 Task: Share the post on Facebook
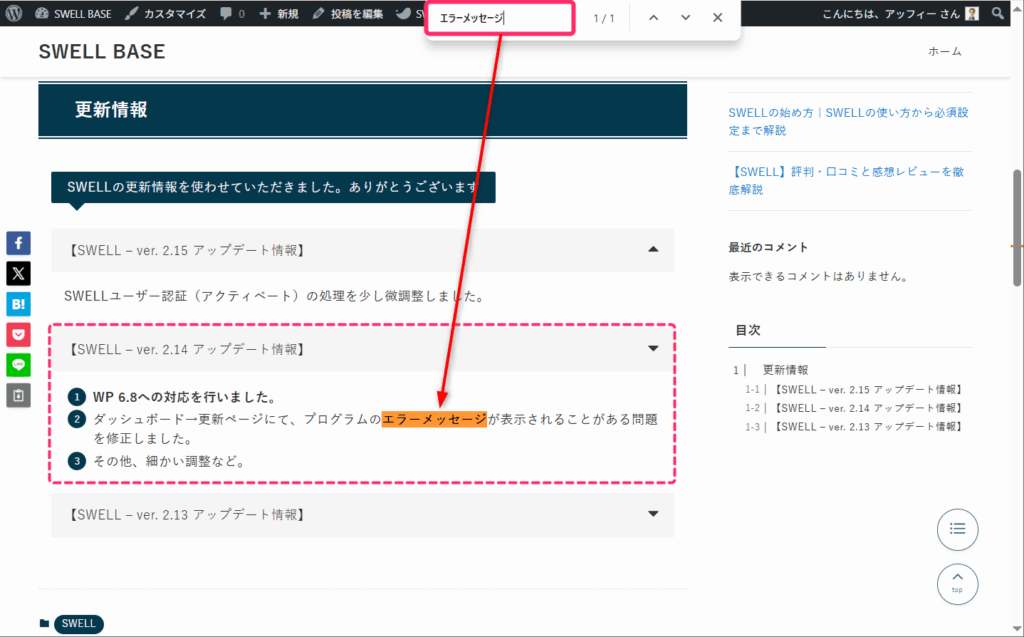[18, 243]
